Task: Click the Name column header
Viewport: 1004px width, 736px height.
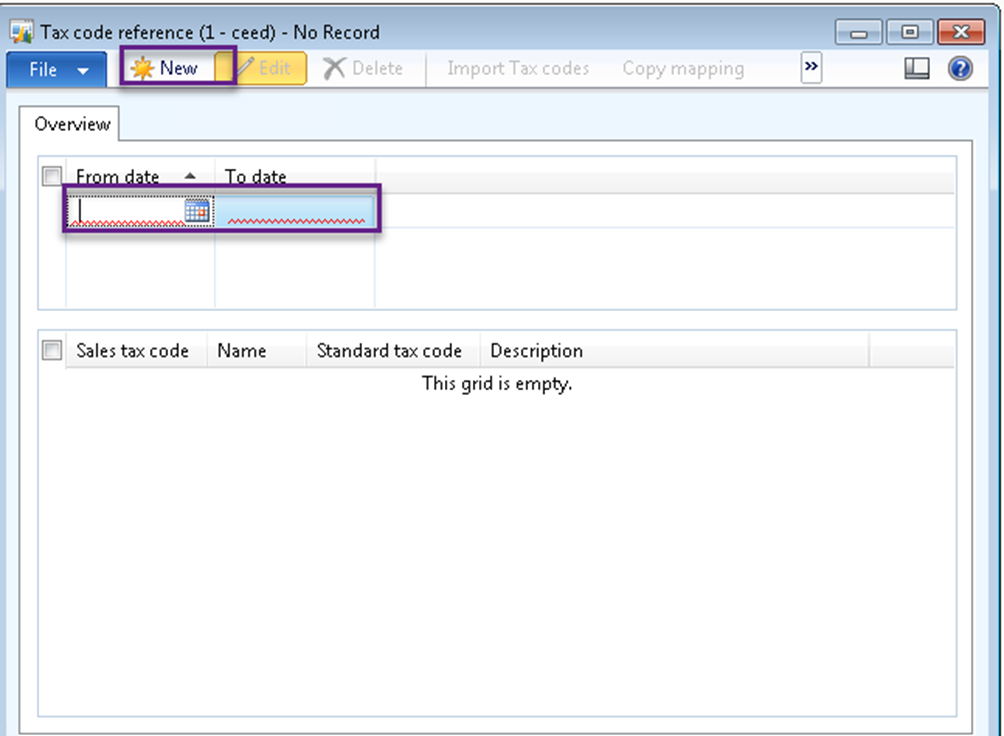Action: [x=257, y=350]
